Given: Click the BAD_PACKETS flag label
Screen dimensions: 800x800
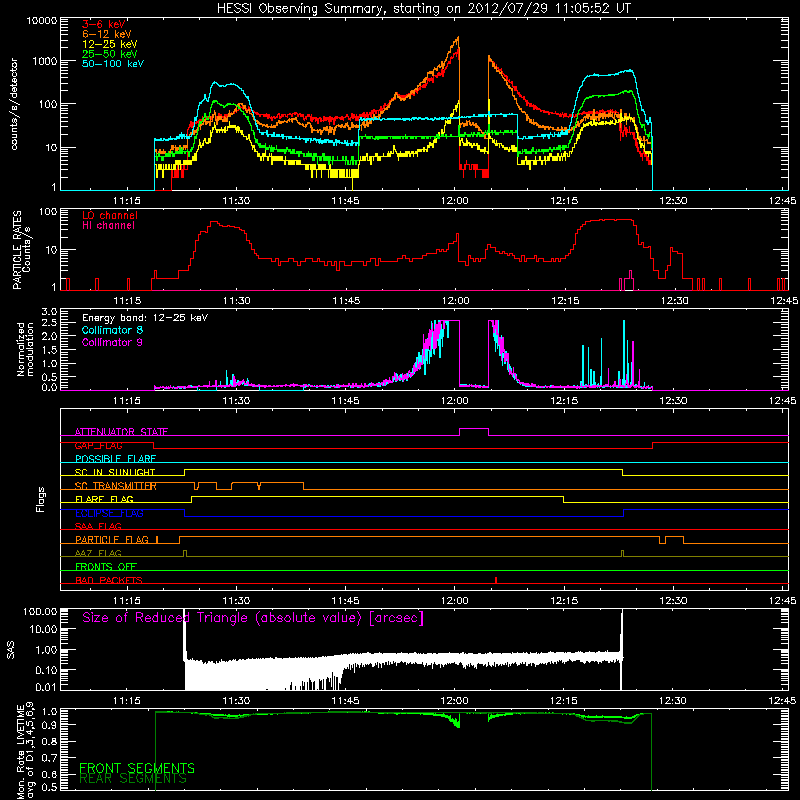Looking at the screenshot, I should [109, 580].
